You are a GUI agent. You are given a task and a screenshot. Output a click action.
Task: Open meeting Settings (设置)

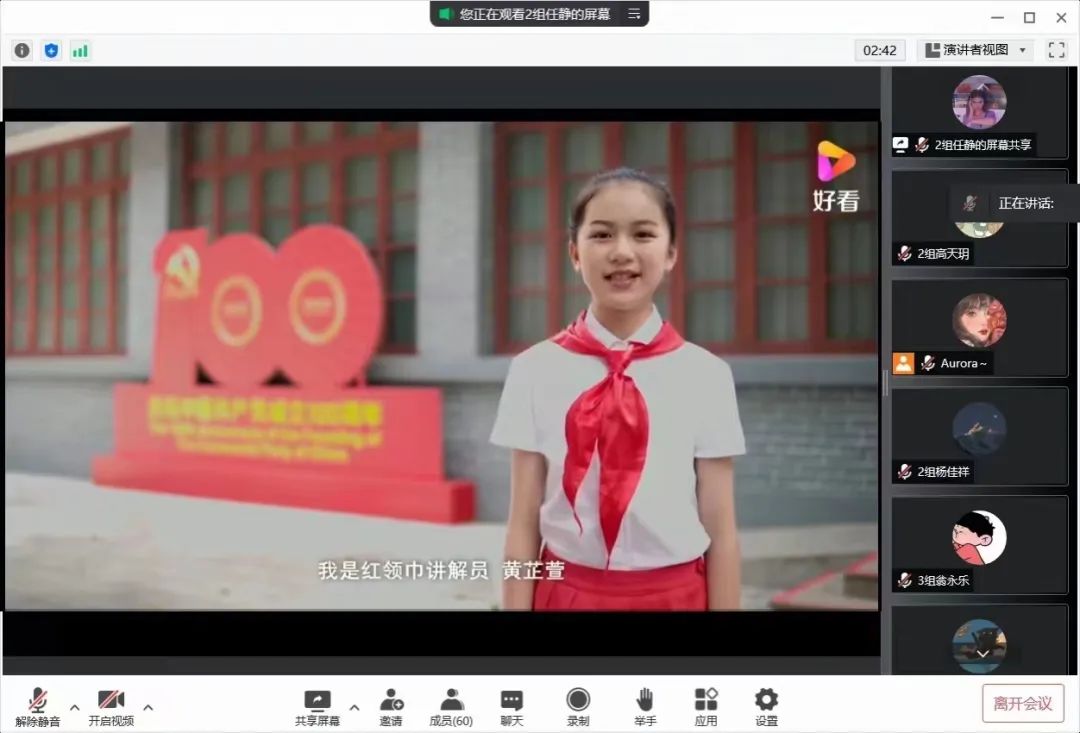tap(766, 707)
